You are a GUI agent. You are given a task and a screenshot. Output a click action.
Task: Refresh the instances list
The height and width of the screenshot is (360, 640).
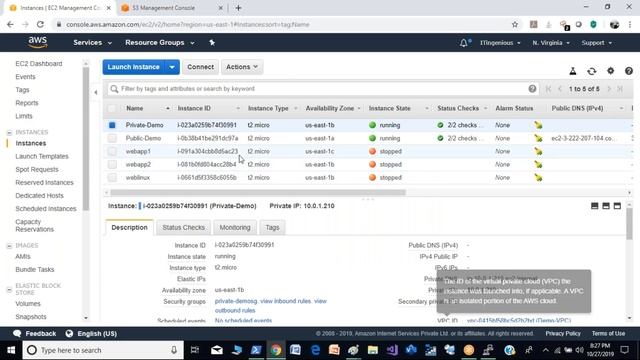pyautogui.click(x=591, y=71)
